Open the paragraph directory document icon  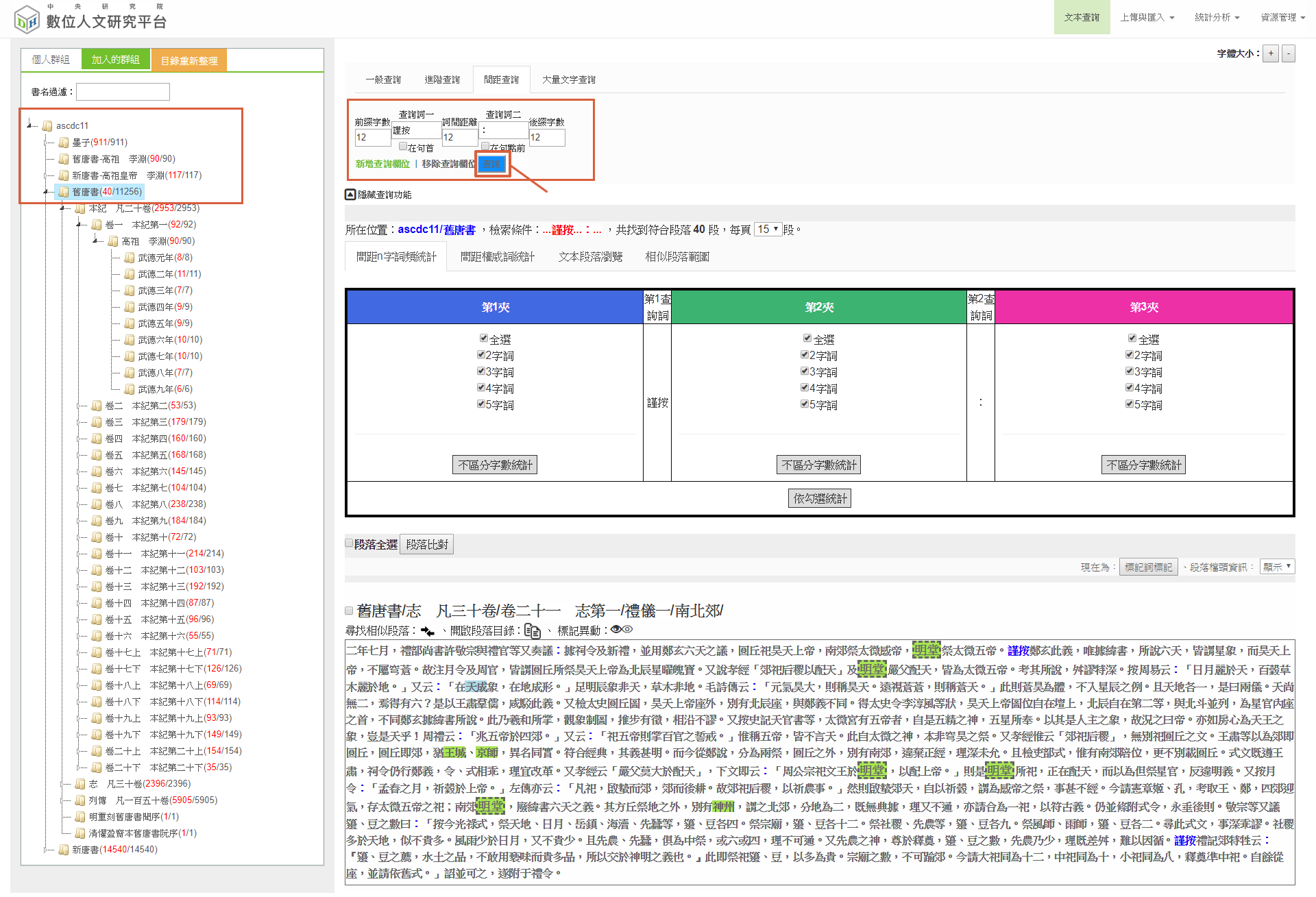pyautogui.click(x=533, y=631)
